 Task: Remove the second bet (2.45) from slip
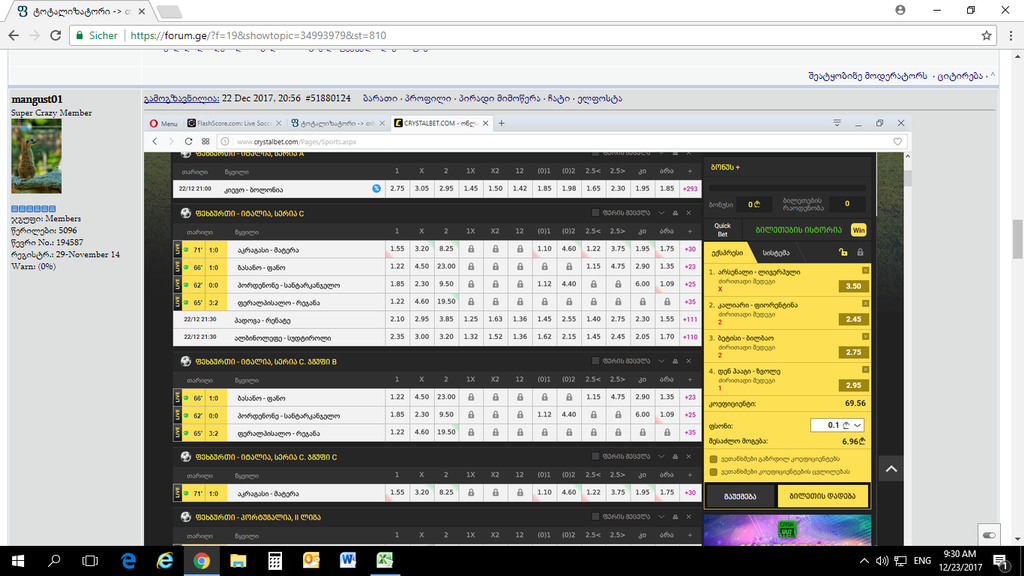[x=865, y=304]
